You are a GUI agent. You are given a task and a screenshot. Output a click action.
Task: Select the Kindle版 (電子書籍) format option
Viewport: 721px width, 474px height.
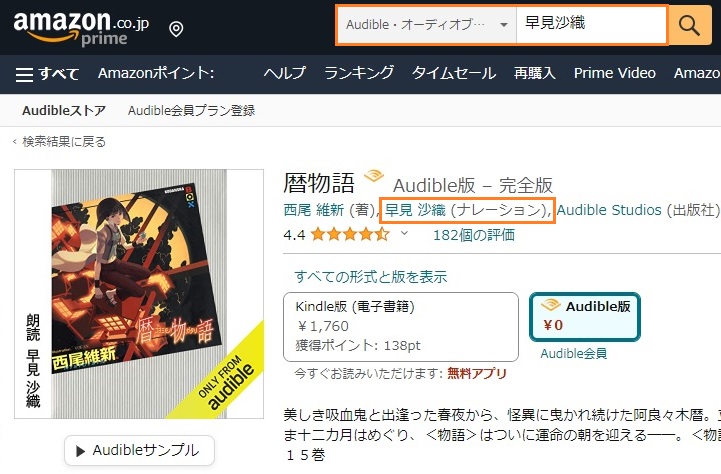tap(401, 327)
